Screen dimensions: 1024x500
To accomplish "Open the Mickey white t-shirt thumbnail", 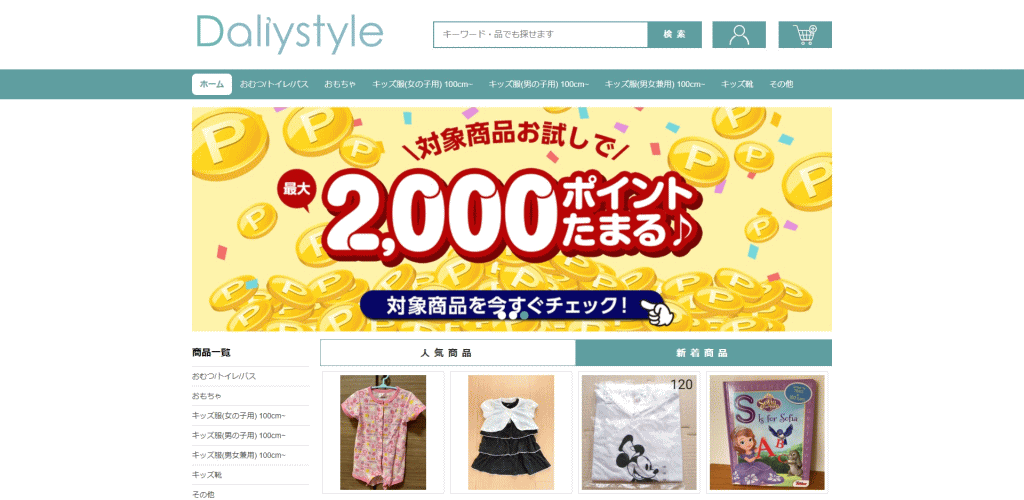I will [x=639, y=432].
